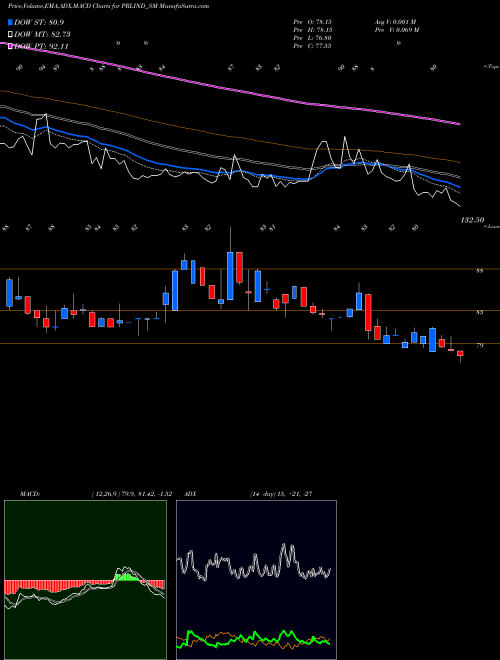This screenshot has height=660, width=500.
Task: Click the large red candlestick that crosses the 83 line
Action: point(368,313)
